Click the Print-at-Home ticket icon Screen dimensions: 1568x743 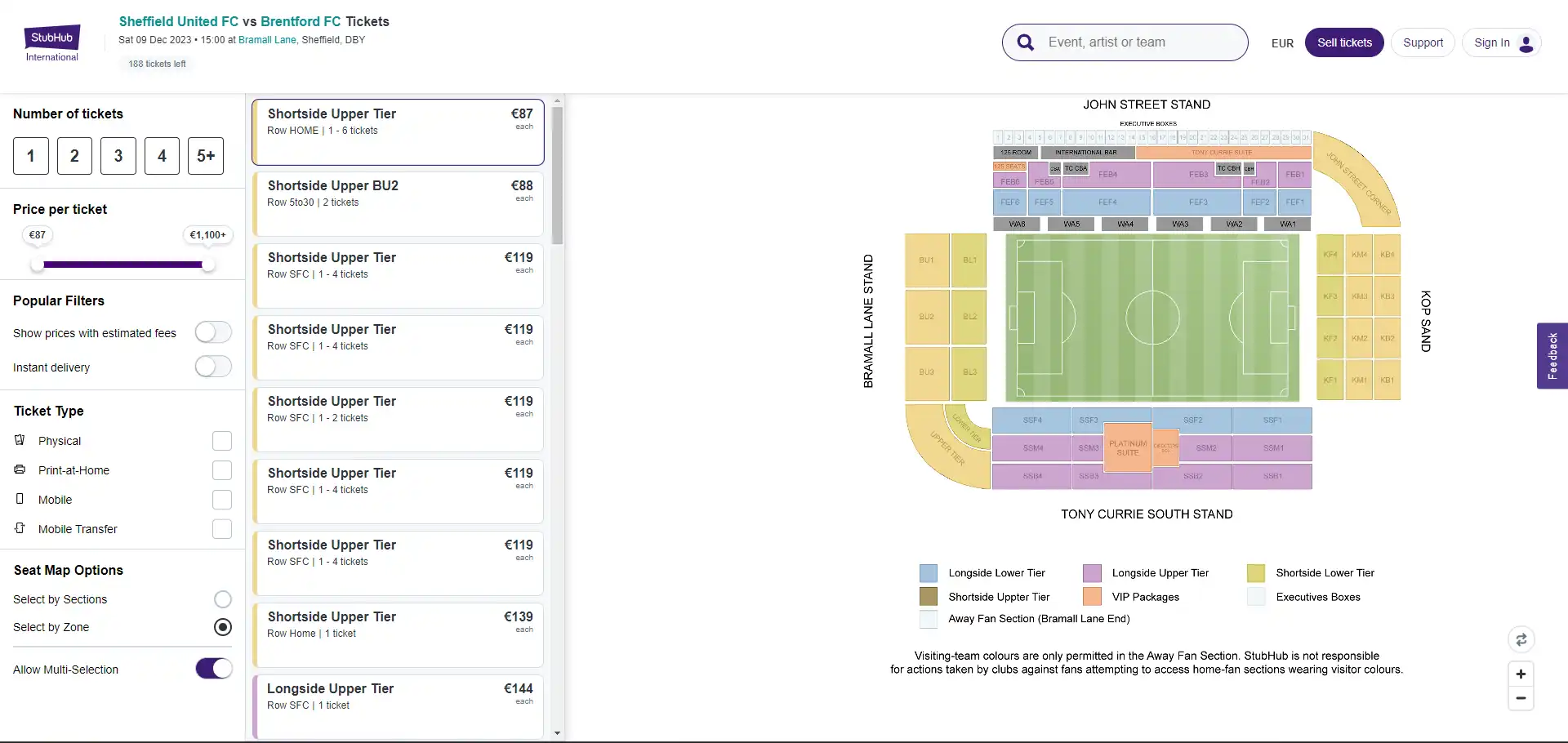(20, 469)
